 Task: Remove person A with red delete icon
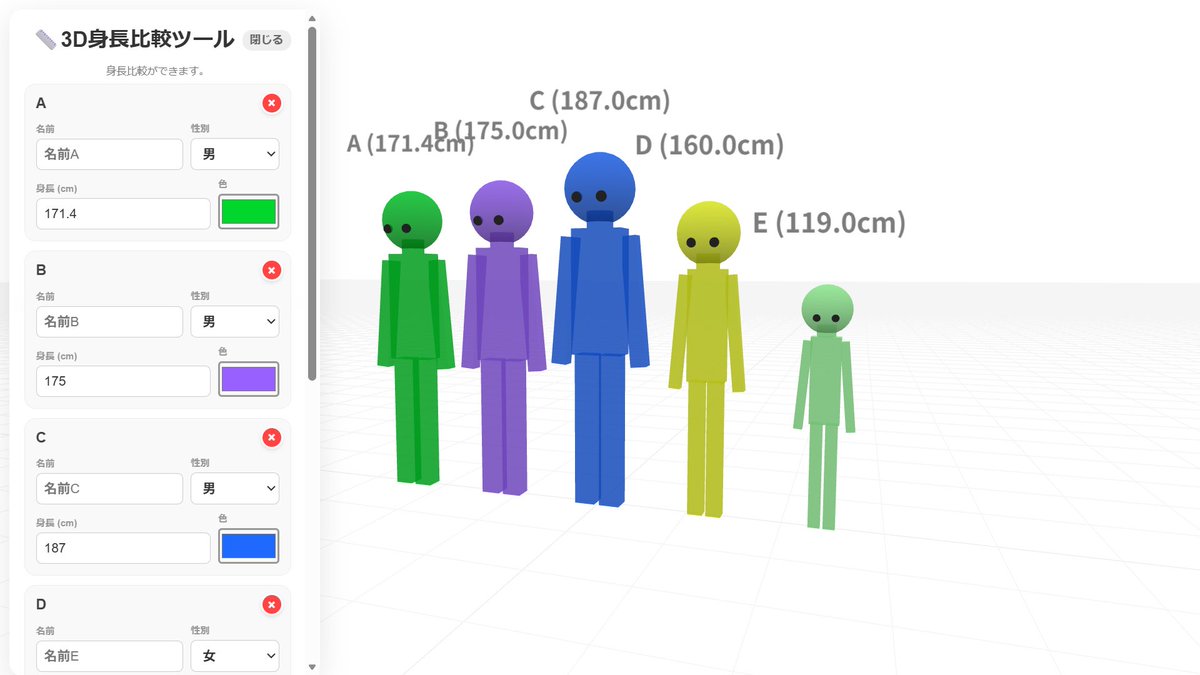(272, 103)
